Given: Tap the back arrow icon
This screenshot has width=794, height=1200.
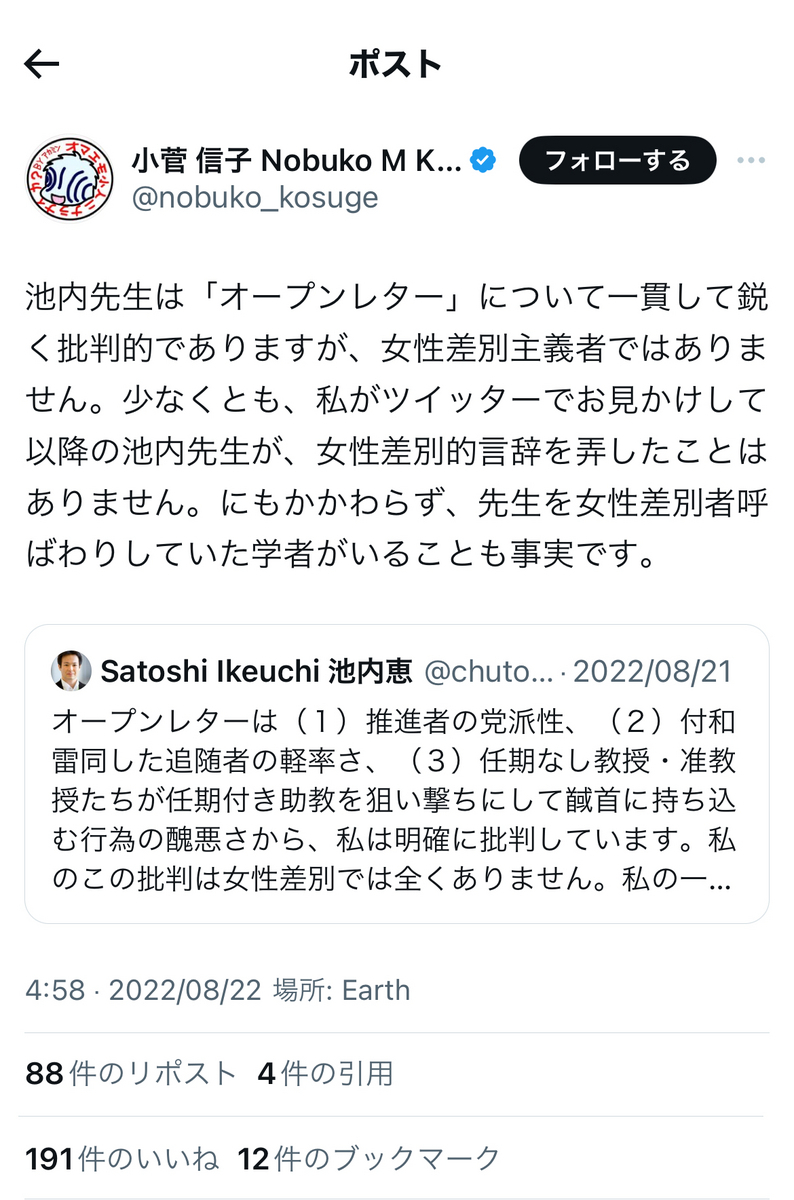Looking at the screenshot, I should tap(41, 65).
